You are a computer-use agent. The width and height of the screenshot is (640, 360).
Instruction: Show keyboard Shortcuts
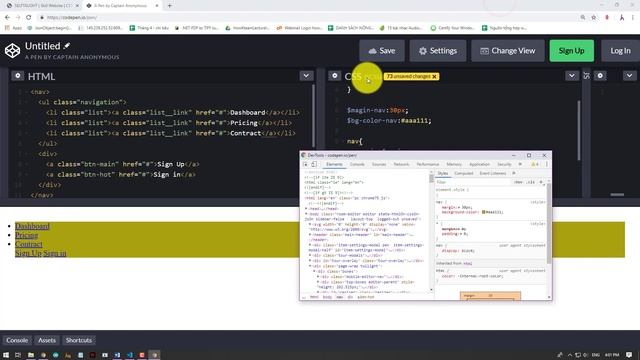pos(79,340)
